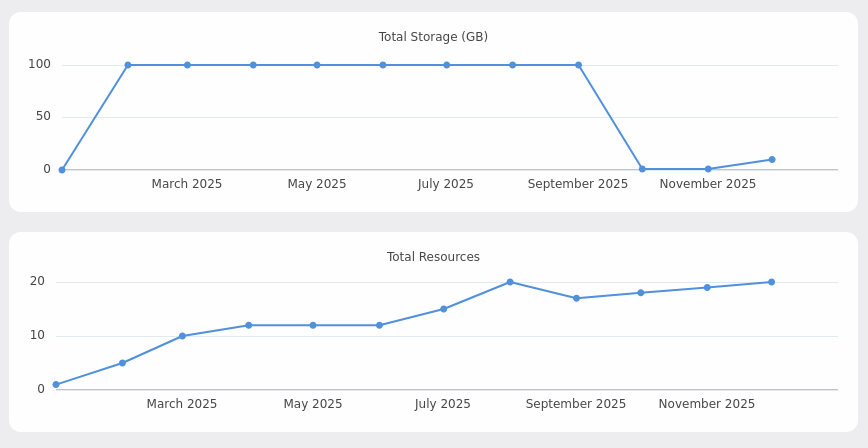Click the July 2025 Total Resources data point
This screenshot has width=868, height=448.
click(443, 309)
